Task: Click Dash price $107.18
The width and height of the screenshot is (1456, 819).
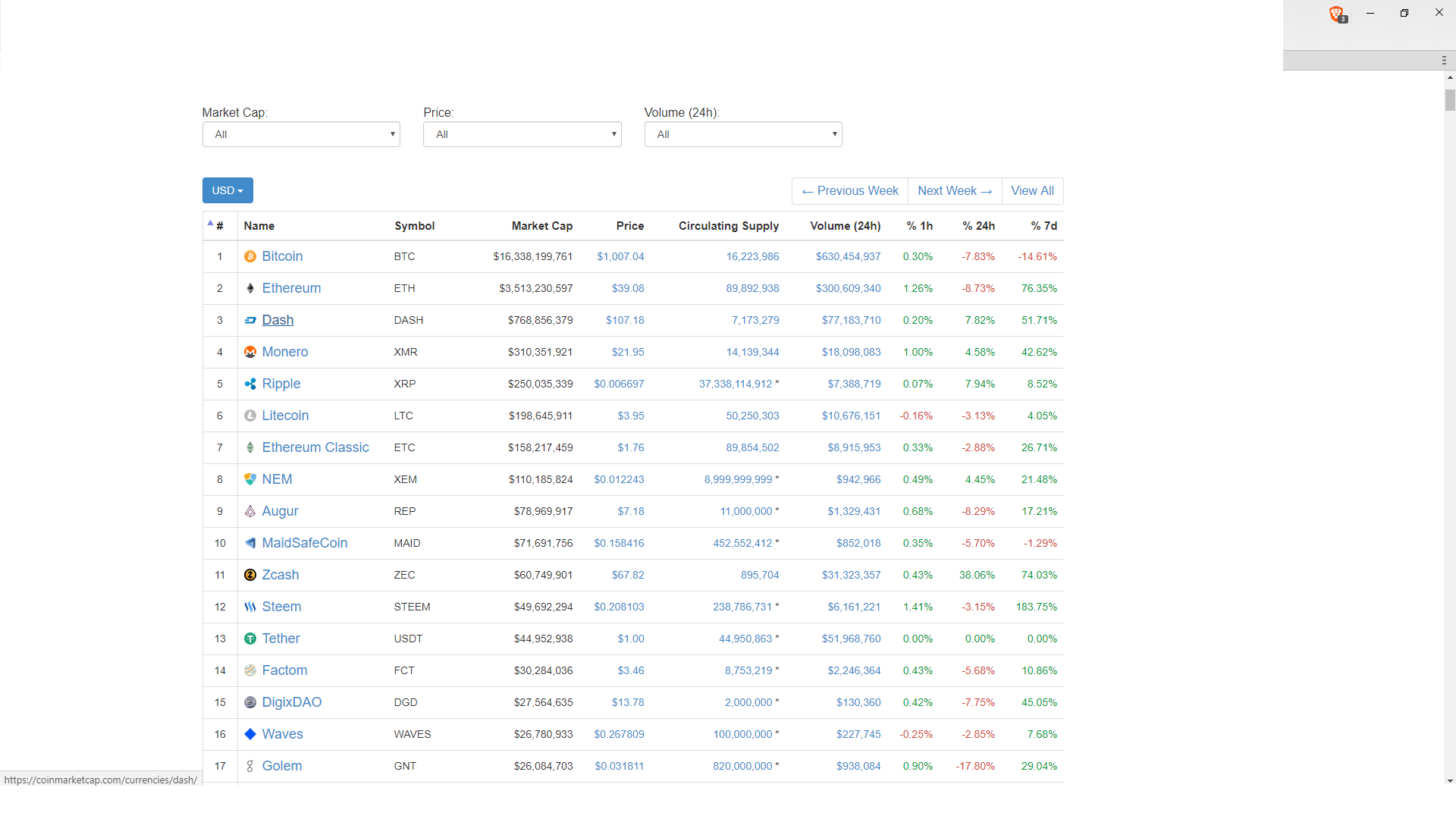Action: pyautogui.click(x=625, y=321)
